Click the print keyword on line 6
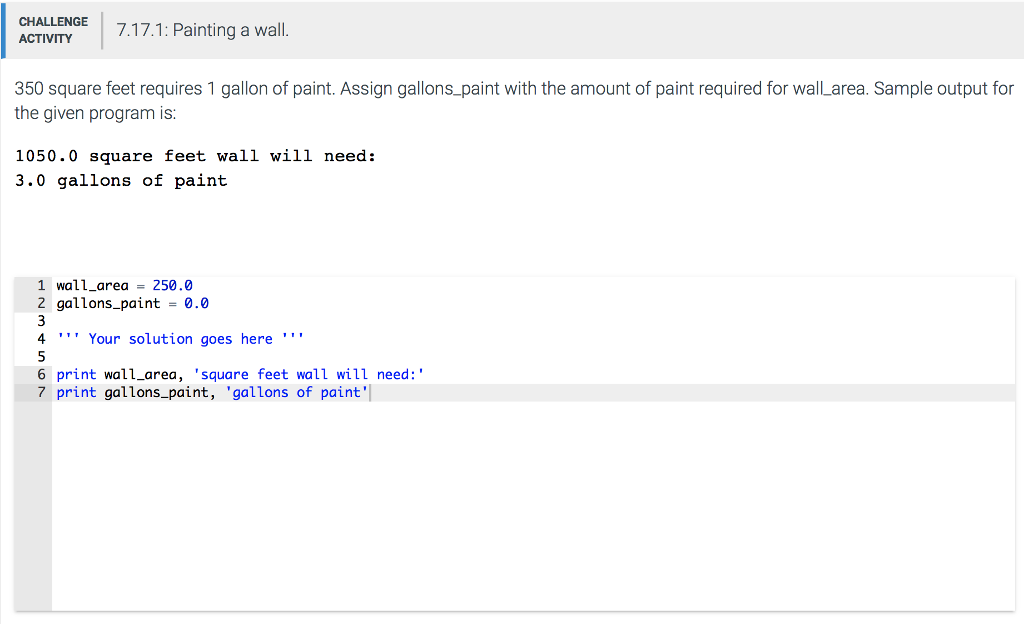This screenshot has width=1024, height=624. pos(77,374)
